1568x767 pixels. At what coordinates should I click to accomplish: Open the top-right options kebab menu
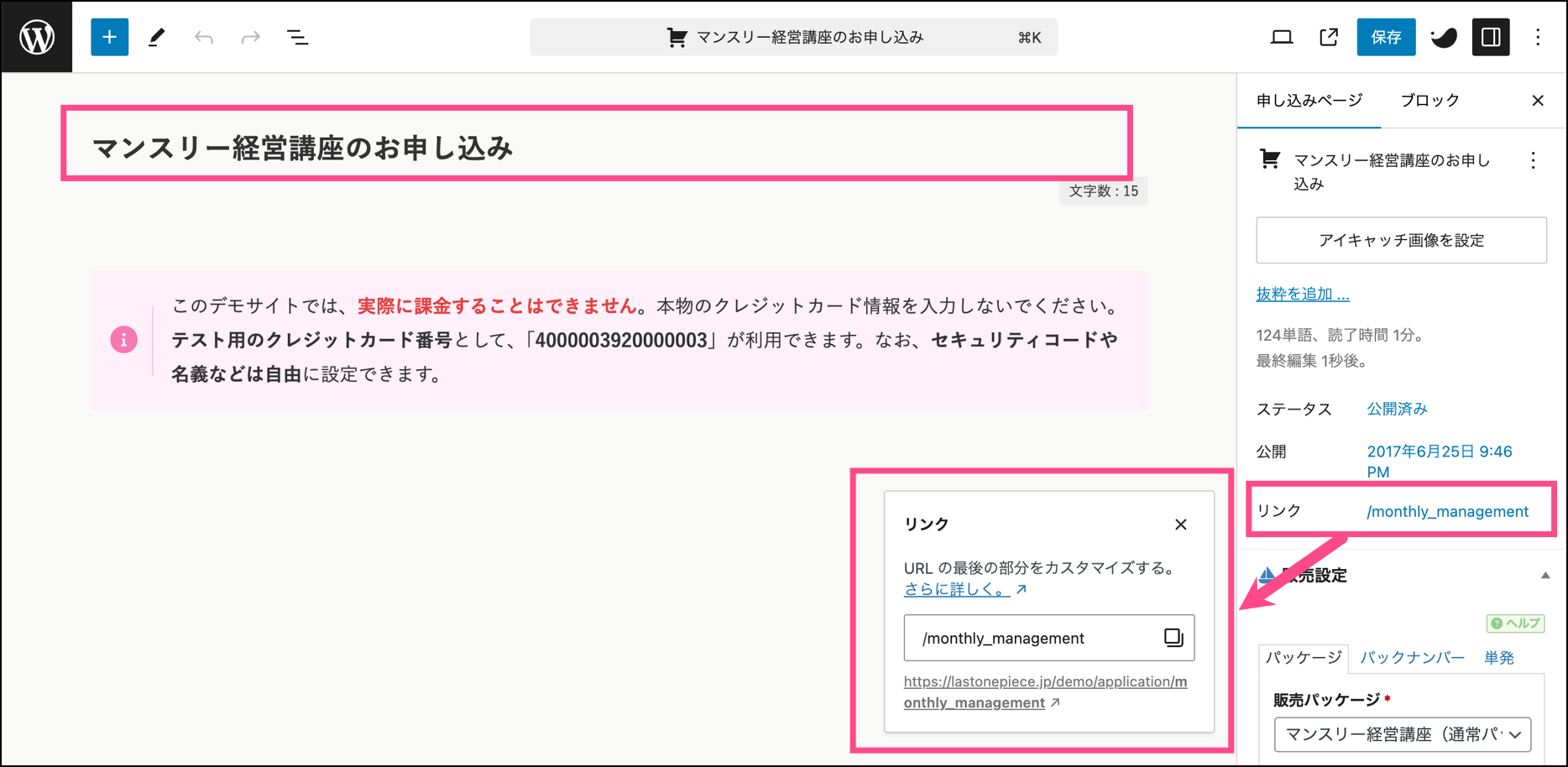1537,37
